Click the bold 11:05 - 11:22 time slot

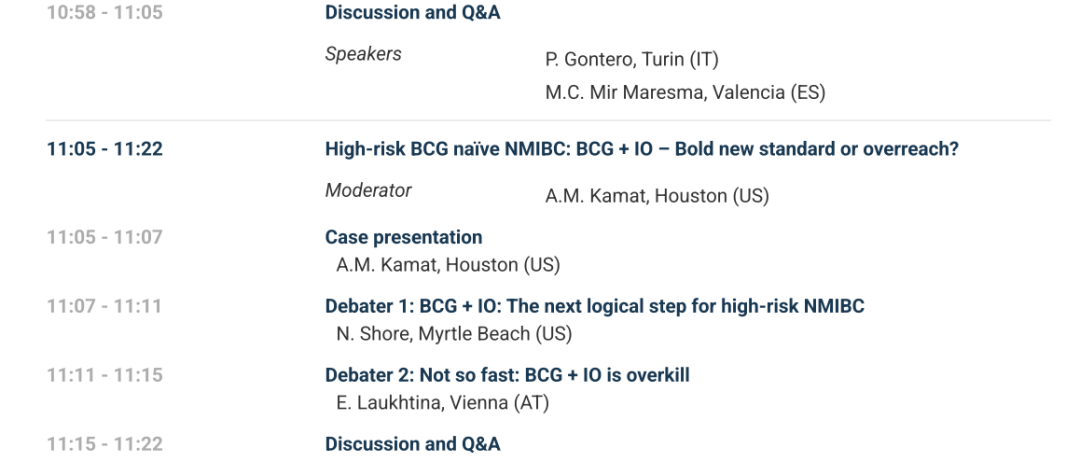[104, 150]
